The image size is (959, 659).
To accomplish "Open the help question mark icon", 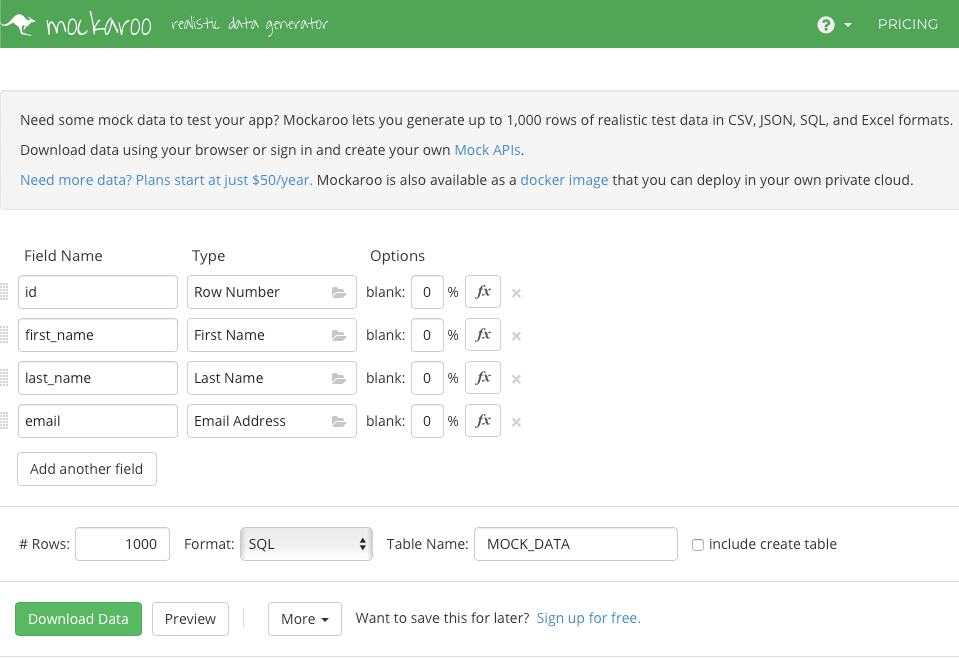I will (826, 24).
